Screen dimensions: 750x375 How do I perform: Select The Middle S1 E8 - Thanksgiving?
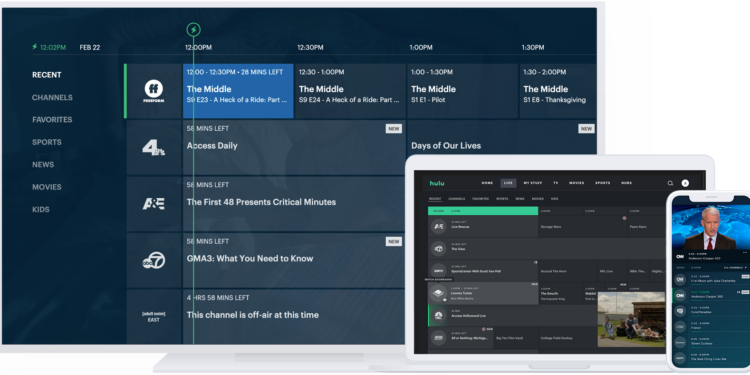pos(558,91)
